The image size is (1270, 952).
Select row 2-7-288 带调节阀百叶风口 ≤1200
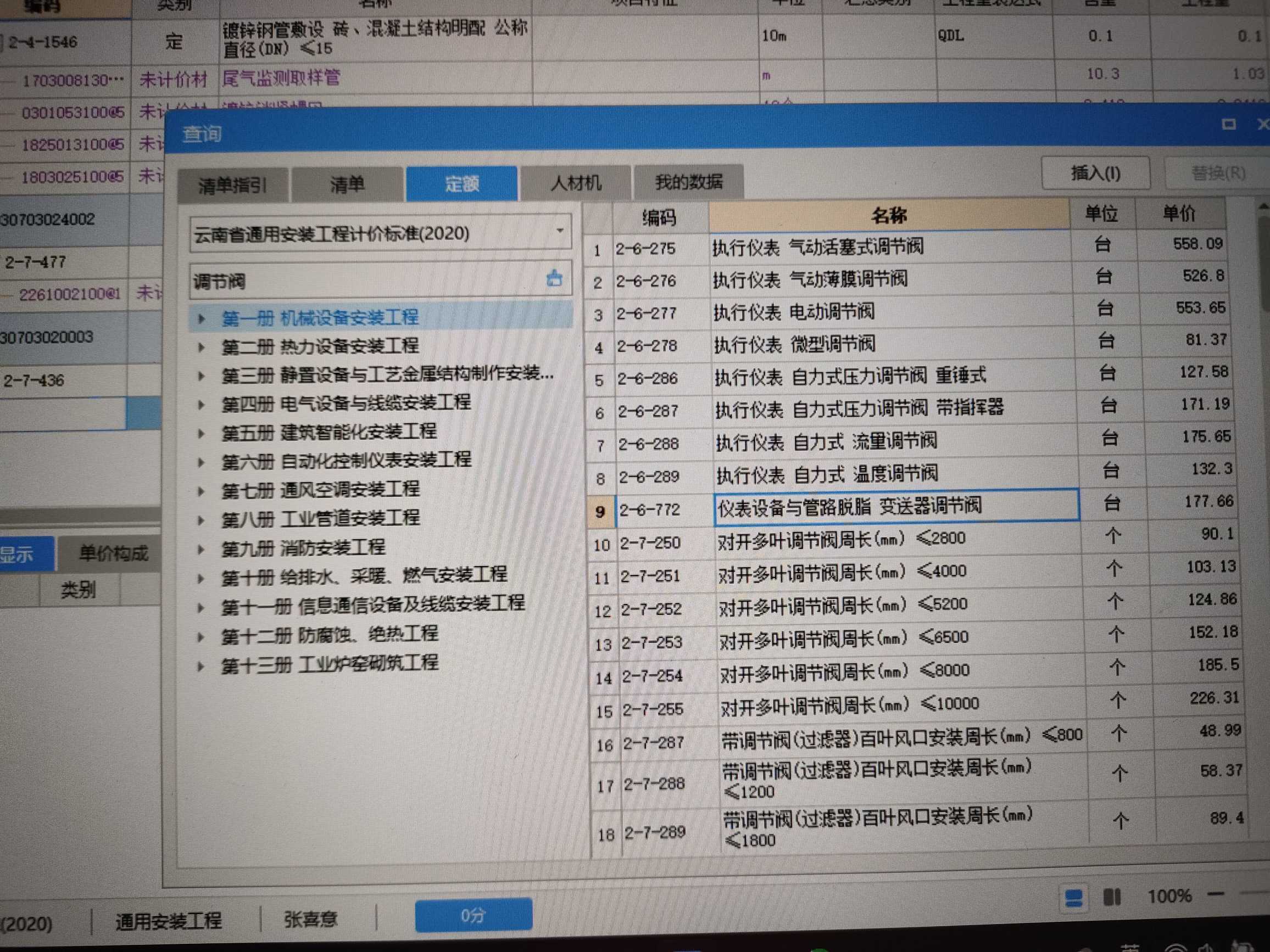920,779
